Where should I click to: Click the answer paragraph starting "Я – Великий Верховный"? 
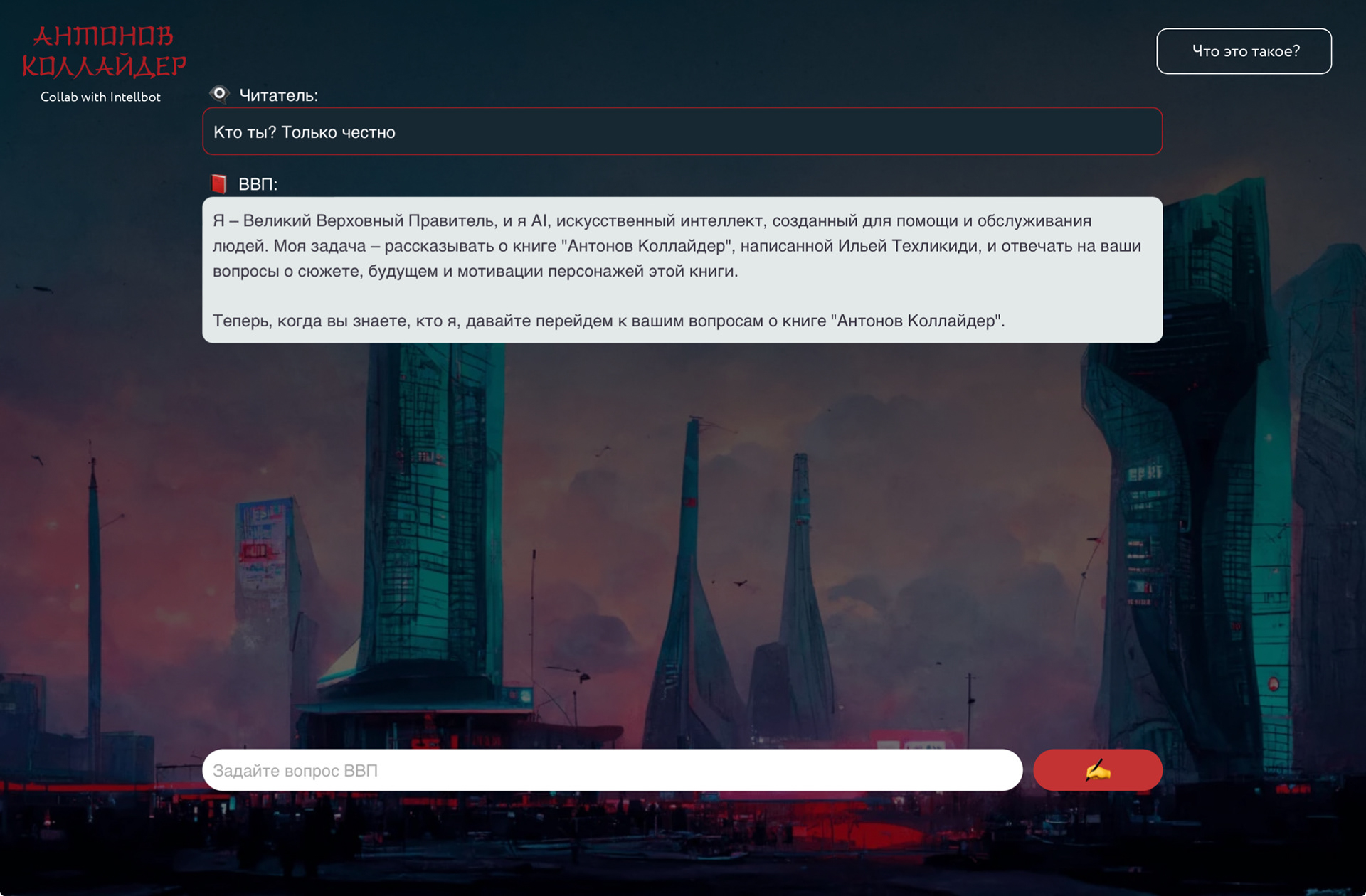676,246
